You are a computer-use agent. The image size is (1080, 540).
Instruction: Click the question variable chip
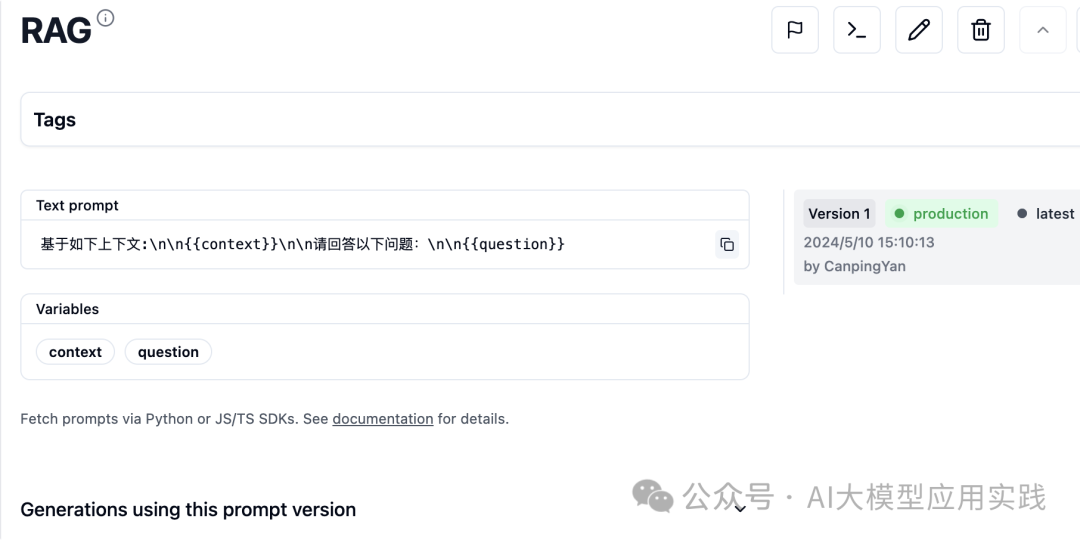coord(168,352)
